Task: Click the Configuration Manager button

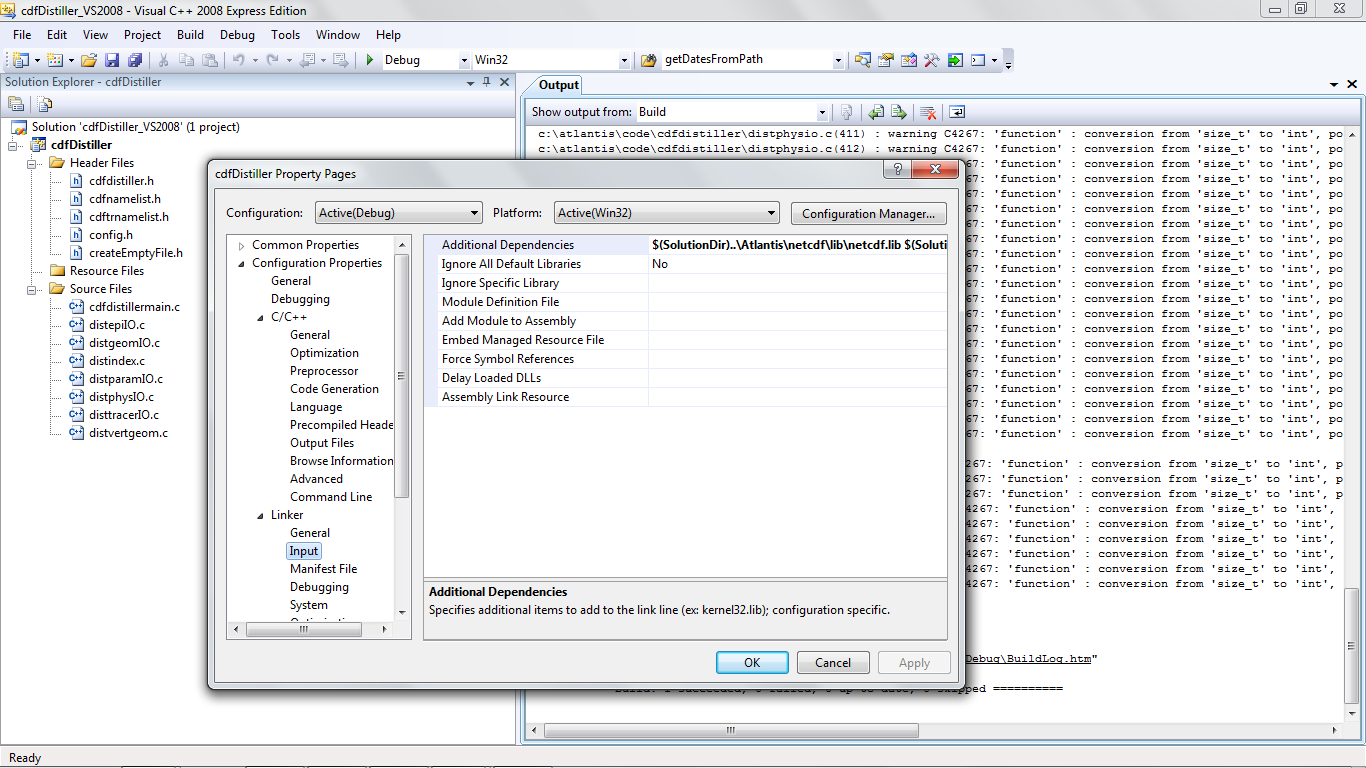Action: pos(868,213)
